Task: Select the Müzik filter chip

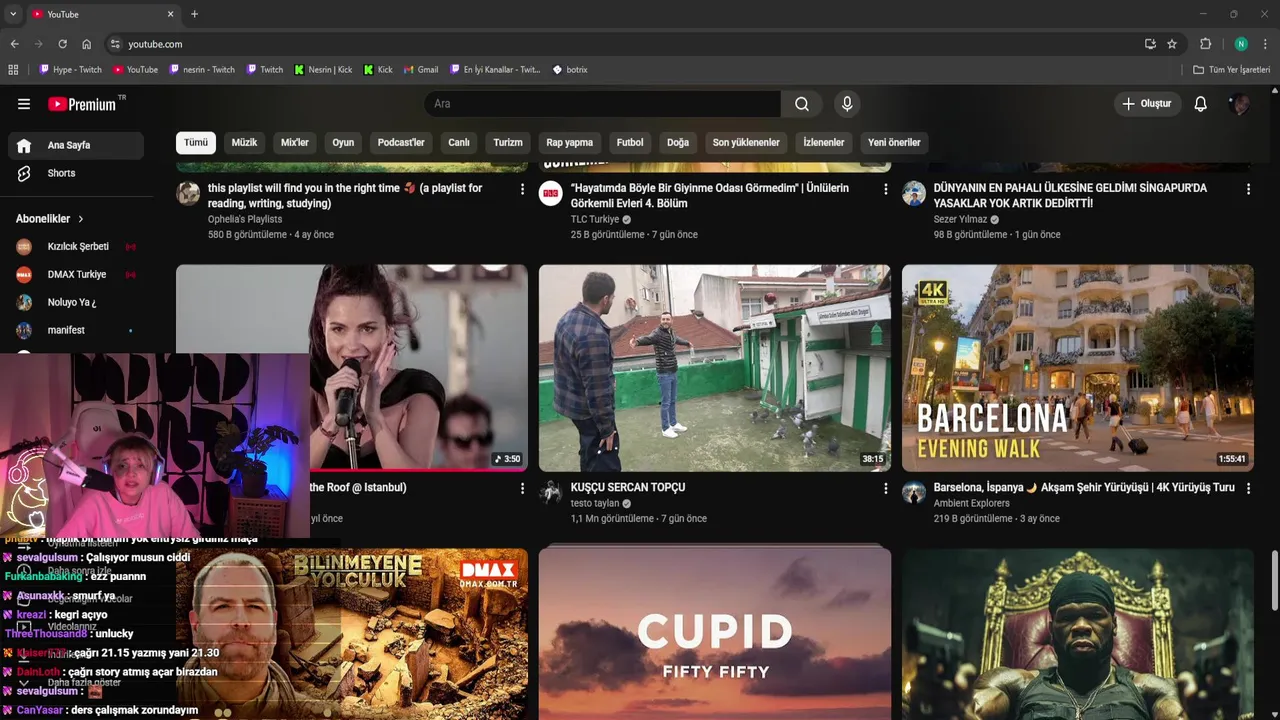Action: point(244,142)
